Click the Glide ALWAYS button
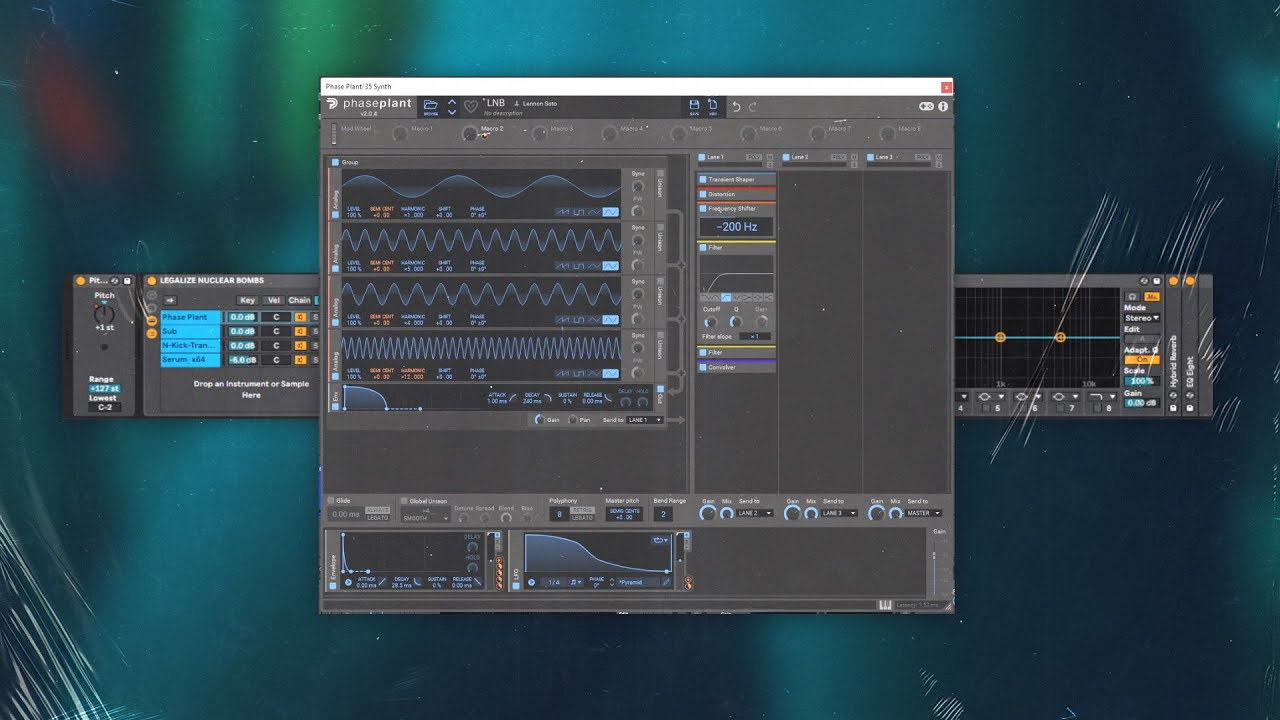 click(377, 510)
